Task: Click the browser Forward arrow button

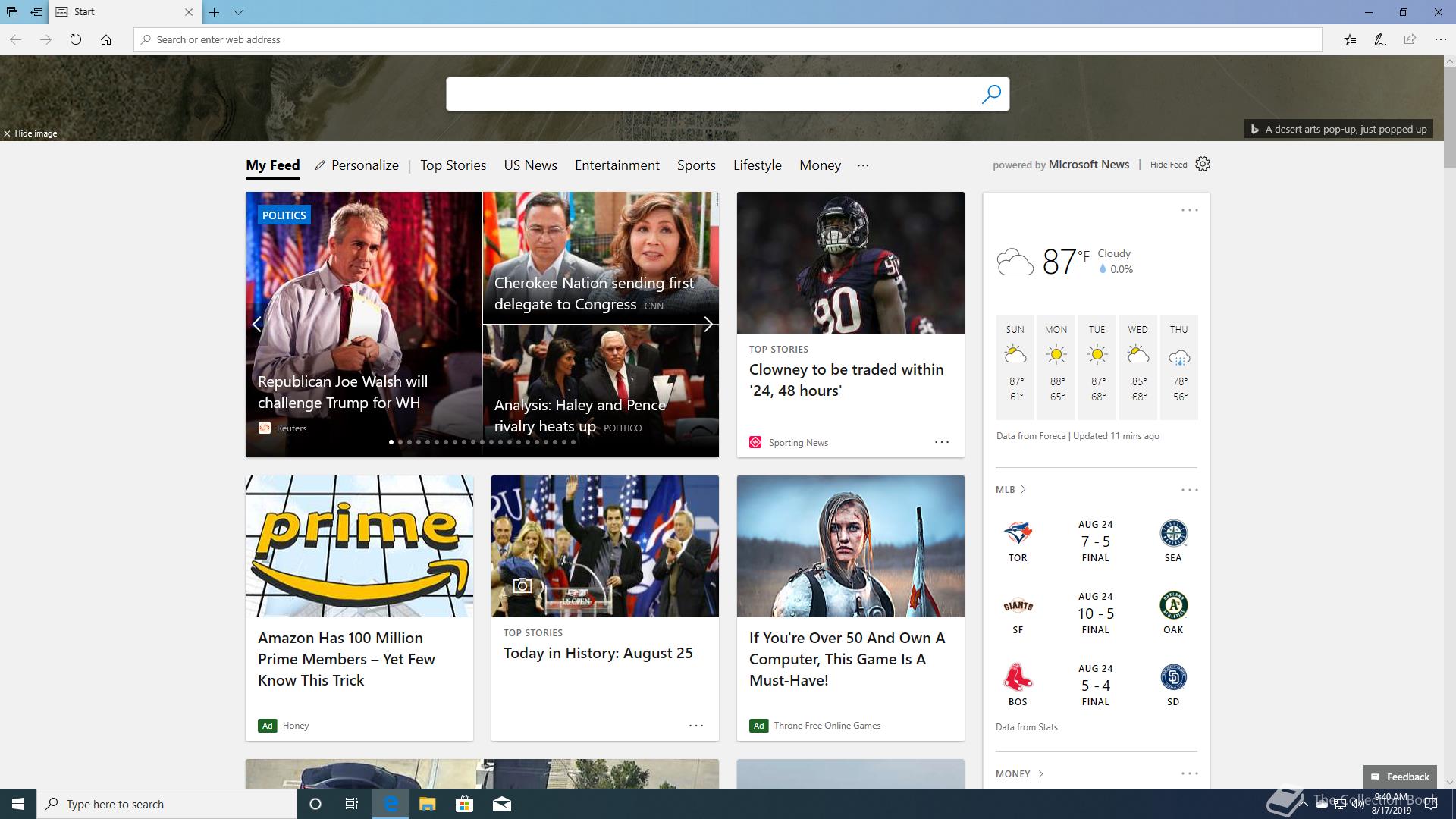Action: pos(45,39)
